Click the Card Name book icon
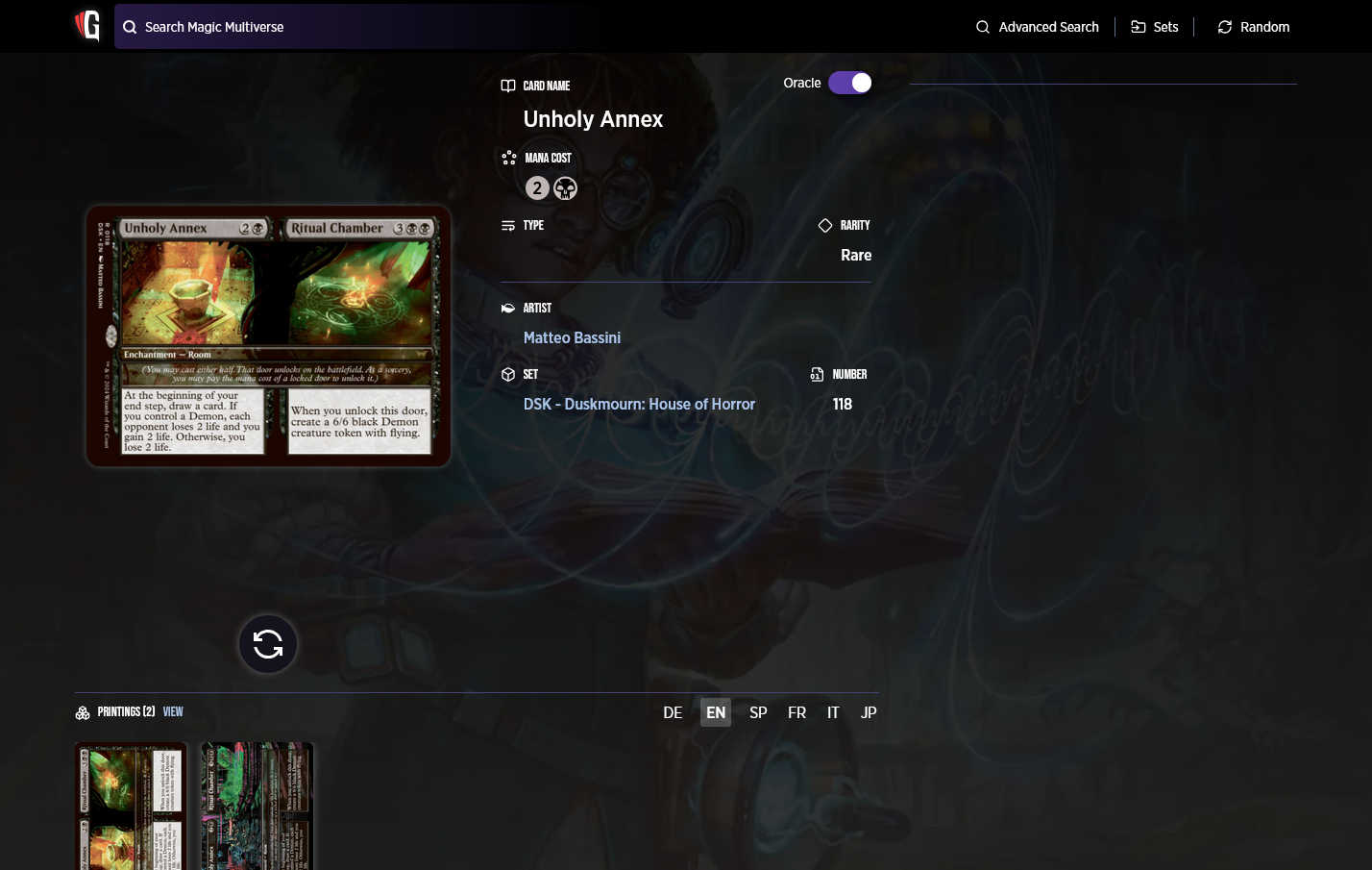 507,86
